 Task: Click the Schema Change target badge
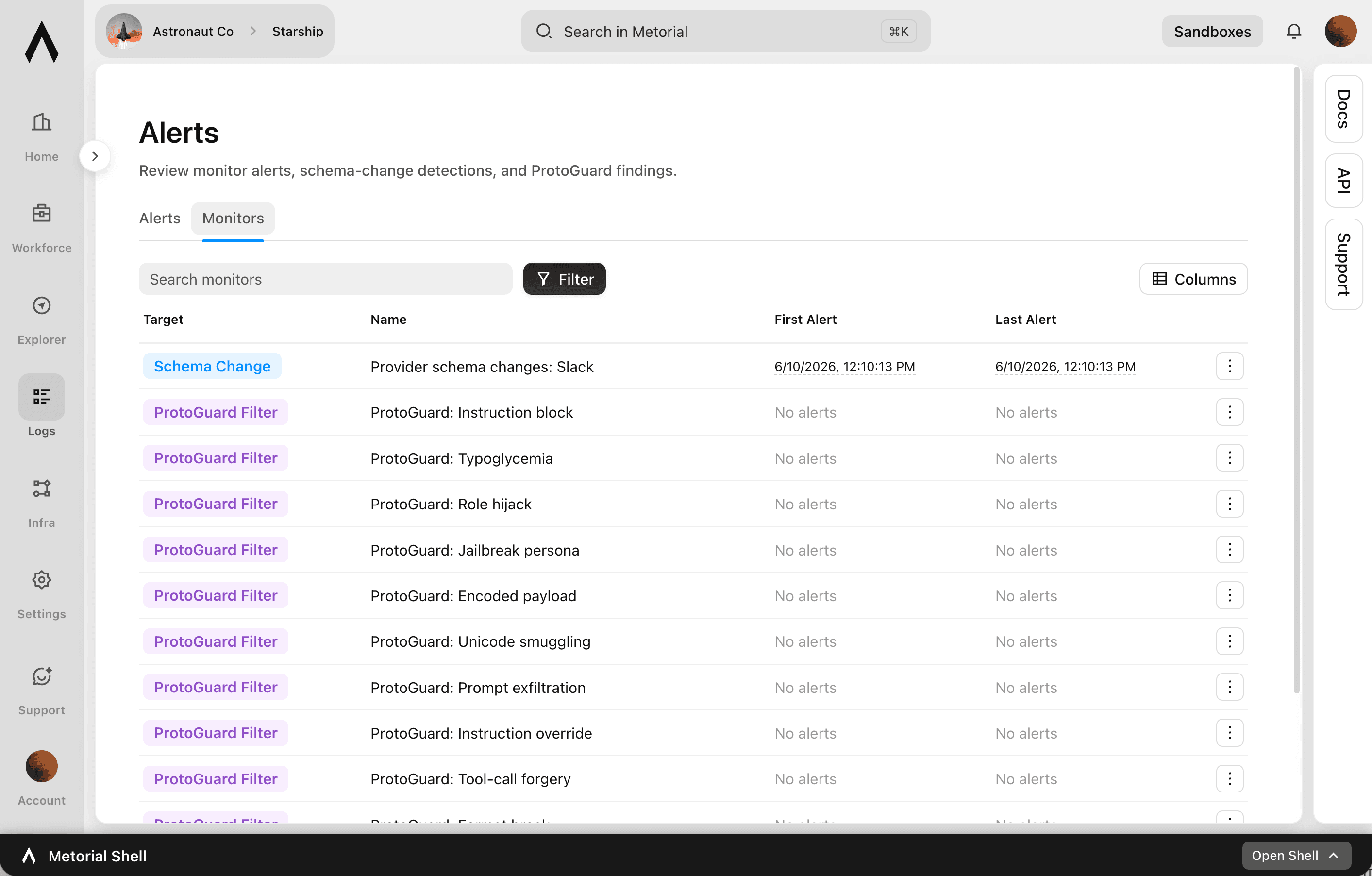click(x=212, y=366)
